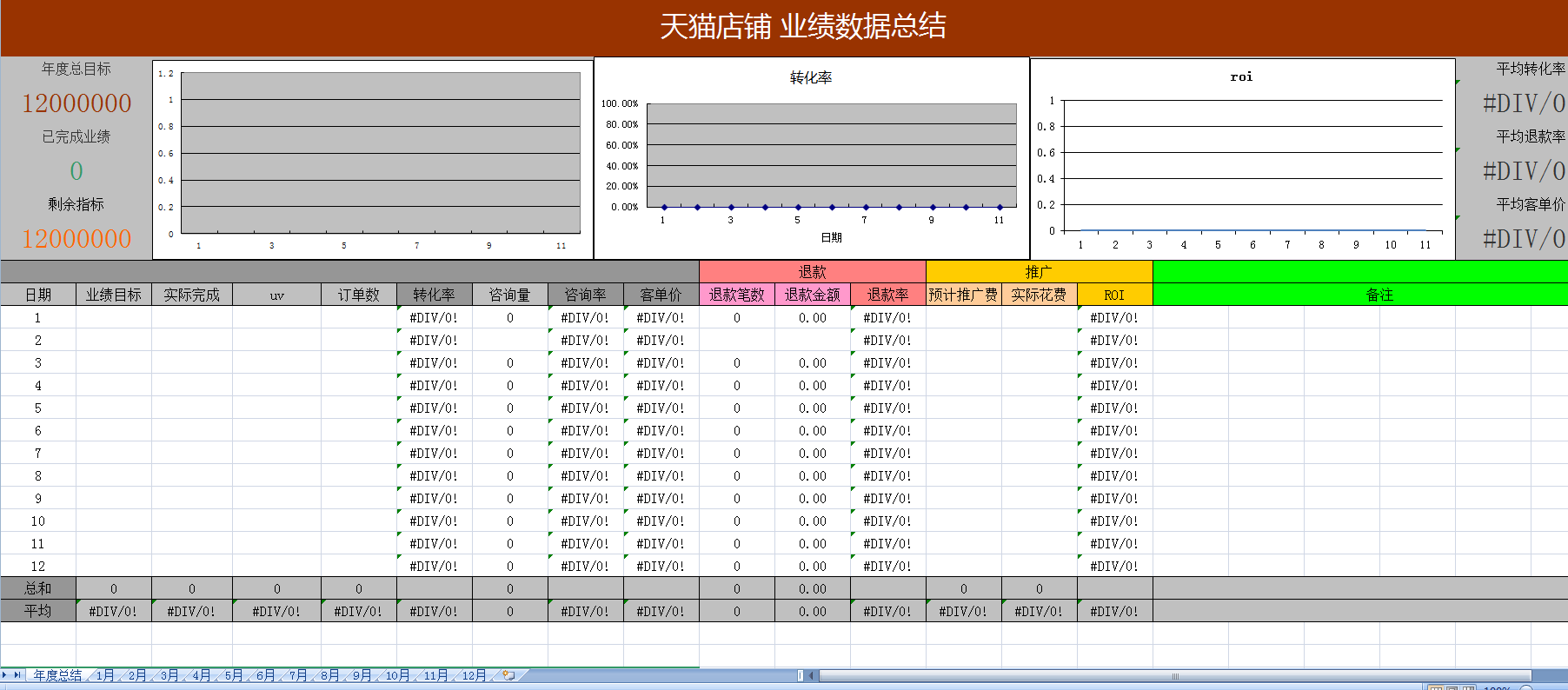Select the 年度总目标 value 12000000
Viewport: 1568px width, 690px height.
[76, 103]
